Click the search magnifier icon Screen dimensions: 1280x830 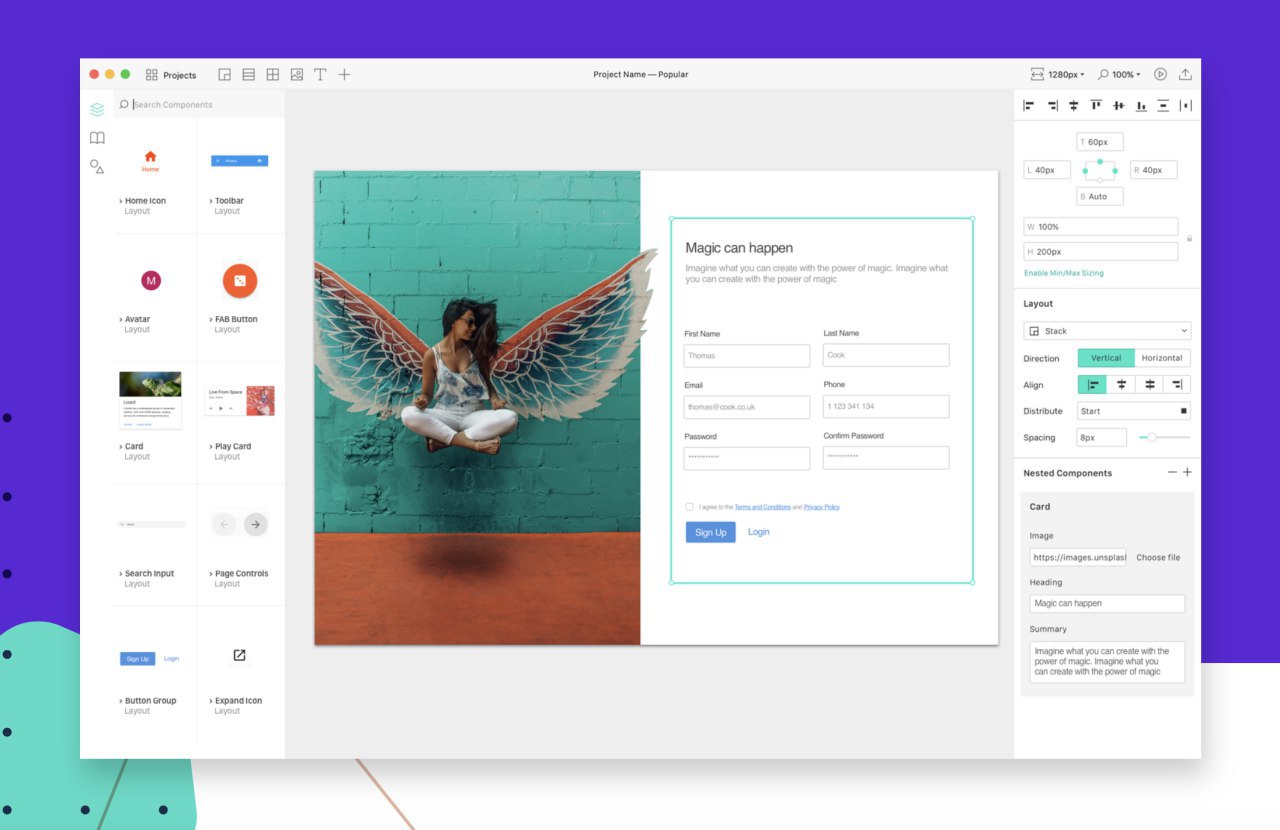coord(124,104)
